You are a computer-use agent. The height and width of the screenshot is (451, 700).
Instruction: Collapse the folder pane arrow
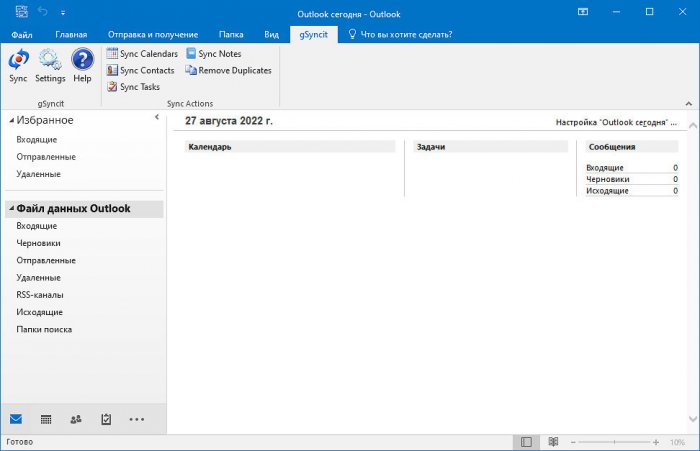(x=156, y=118)
